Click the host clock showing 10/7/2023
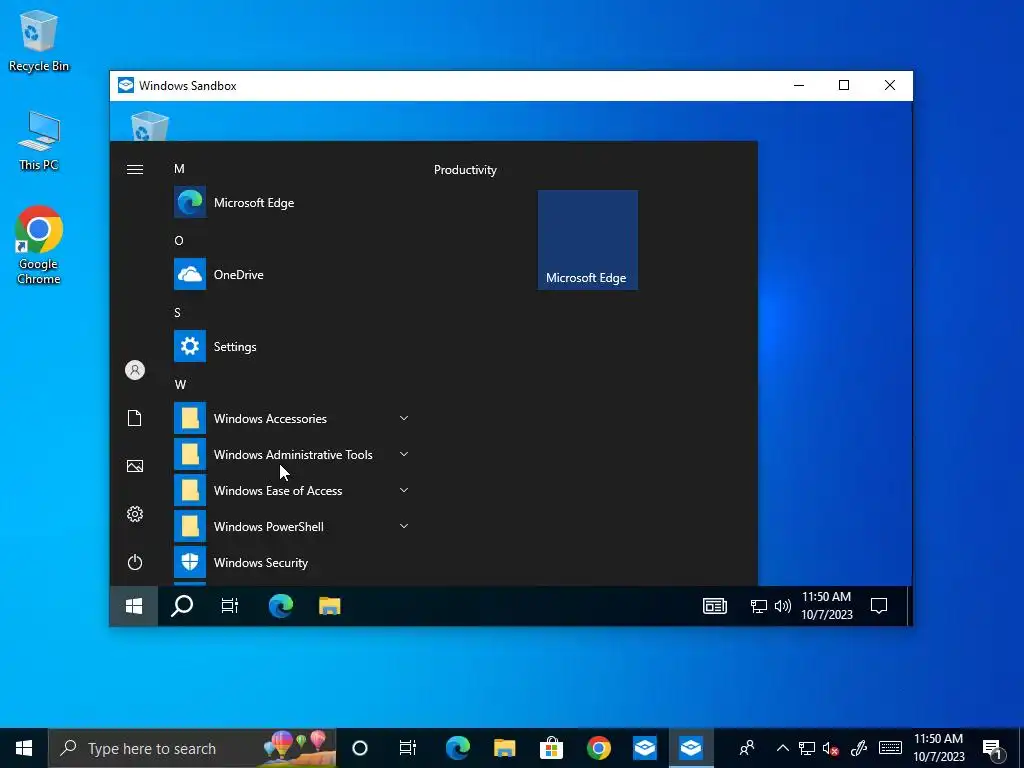 pyautogui.click(x=938, y=748)
